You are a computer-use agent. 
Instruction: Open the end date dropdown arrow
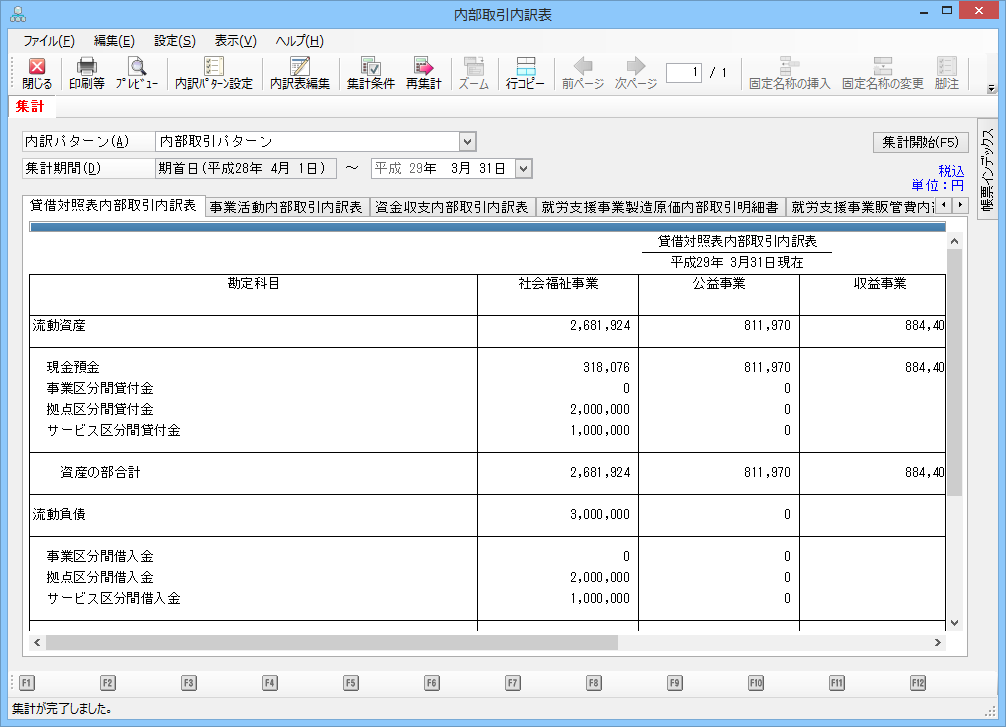tap(523, 168)
